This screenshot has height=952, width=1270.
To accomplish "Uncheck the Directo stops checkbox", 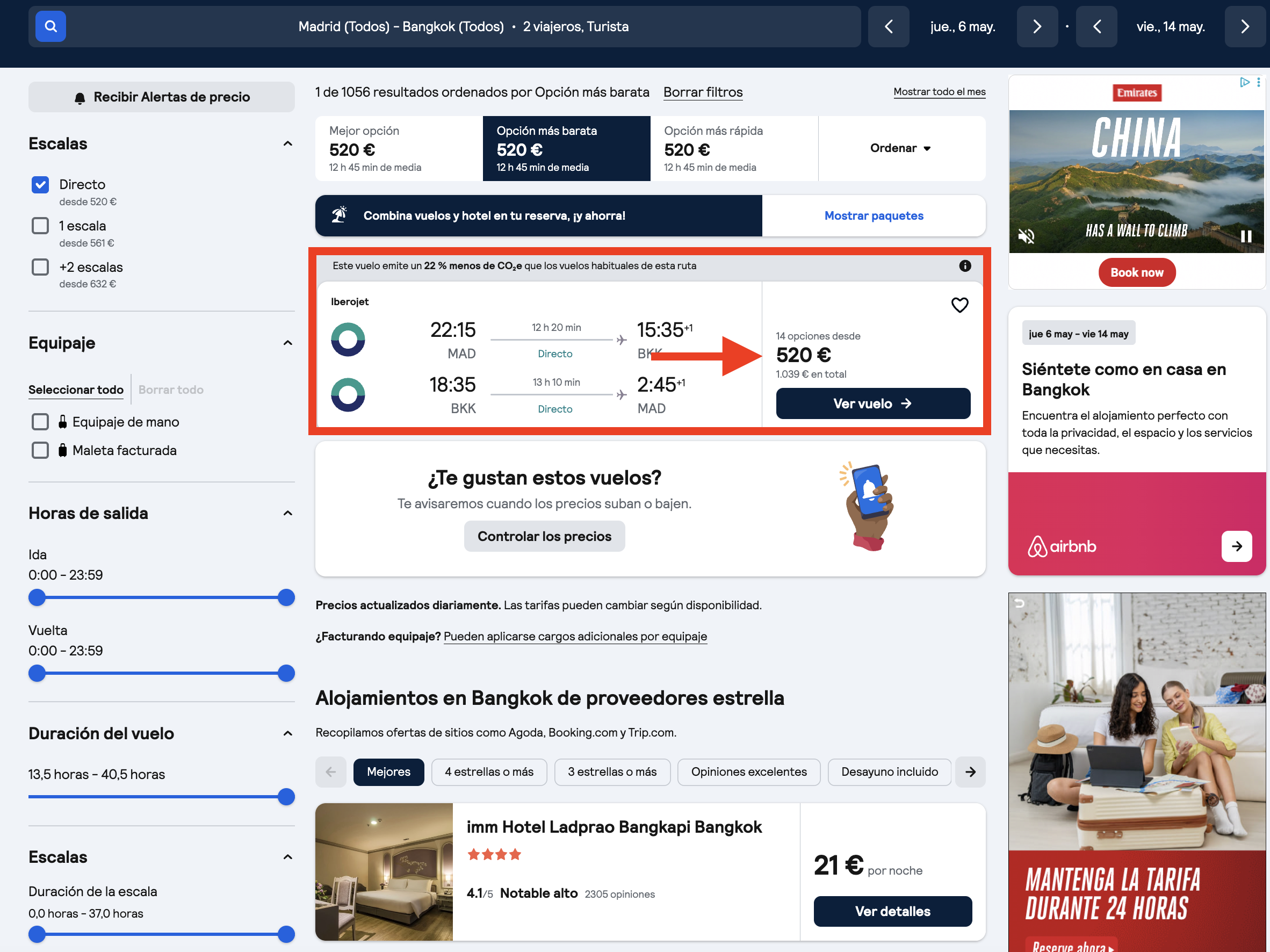I will click(x=40, y=185).
